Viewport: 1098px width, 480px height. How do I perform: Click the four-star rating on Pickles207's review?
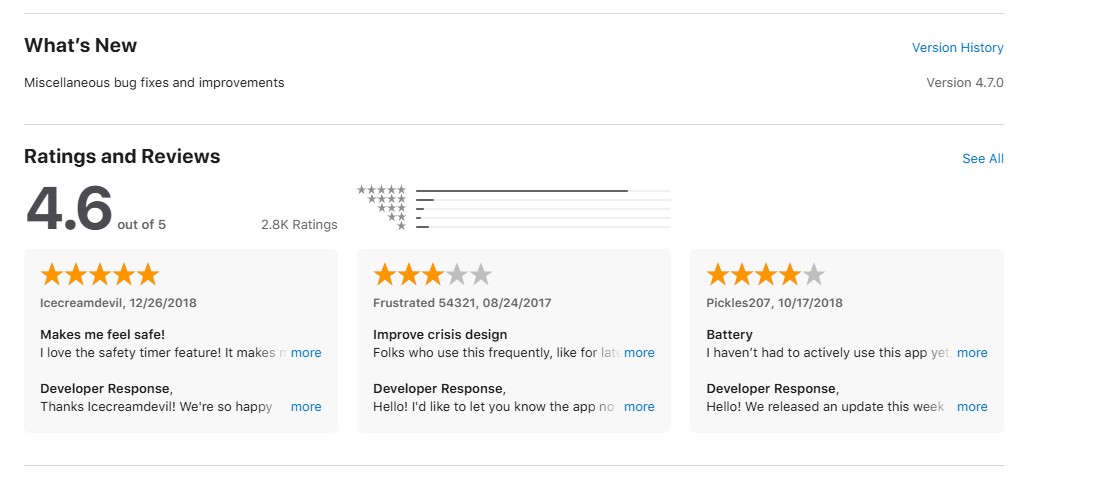coord(765,275)
